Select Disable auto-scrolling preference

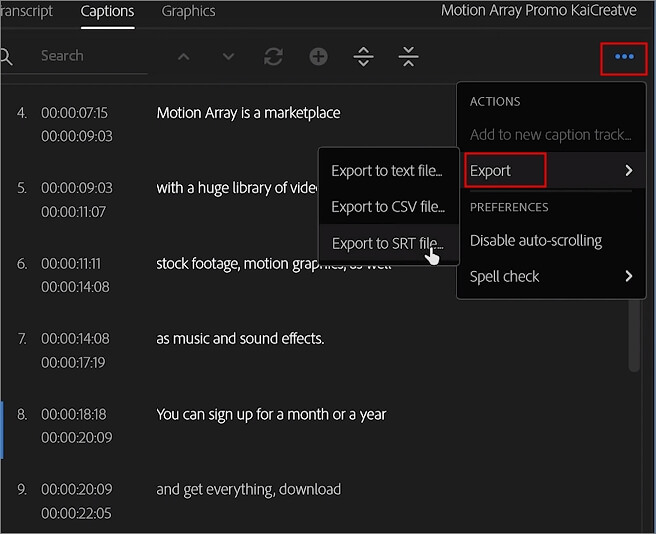(536, 241)
